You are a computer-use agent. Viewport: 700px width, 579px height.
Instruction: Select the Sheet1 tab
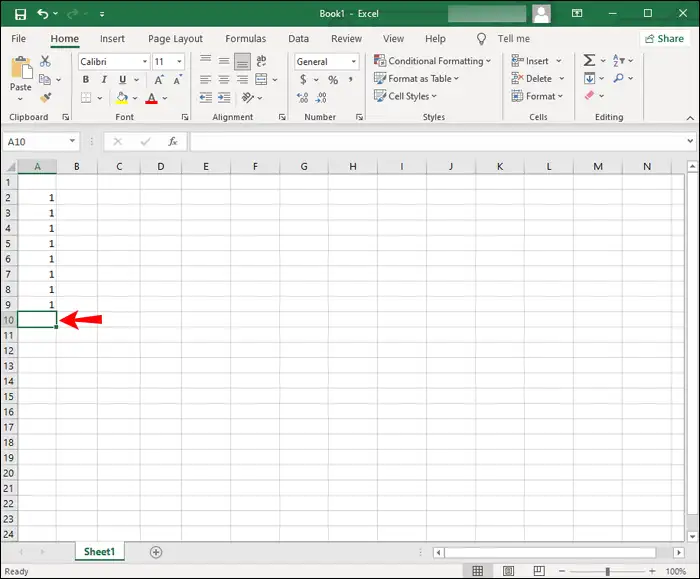pyautogui.click(x=100, y=552)
